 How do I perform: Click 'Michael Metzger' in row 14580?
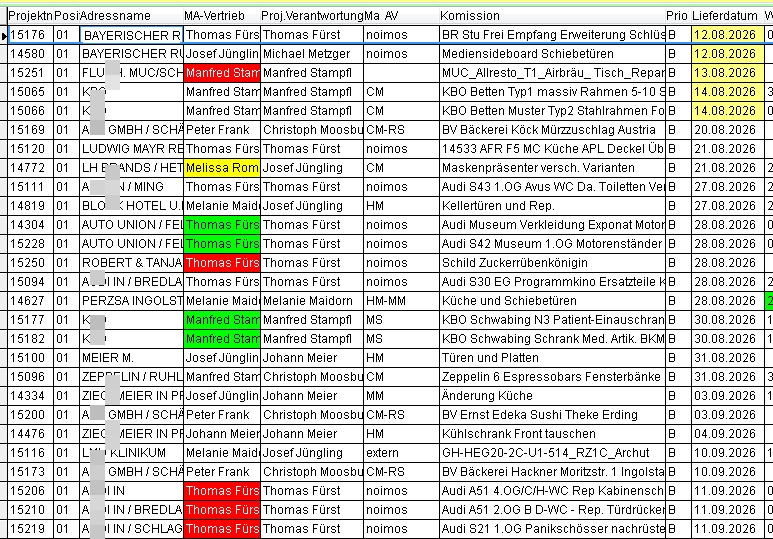click(x=312, y=54)
